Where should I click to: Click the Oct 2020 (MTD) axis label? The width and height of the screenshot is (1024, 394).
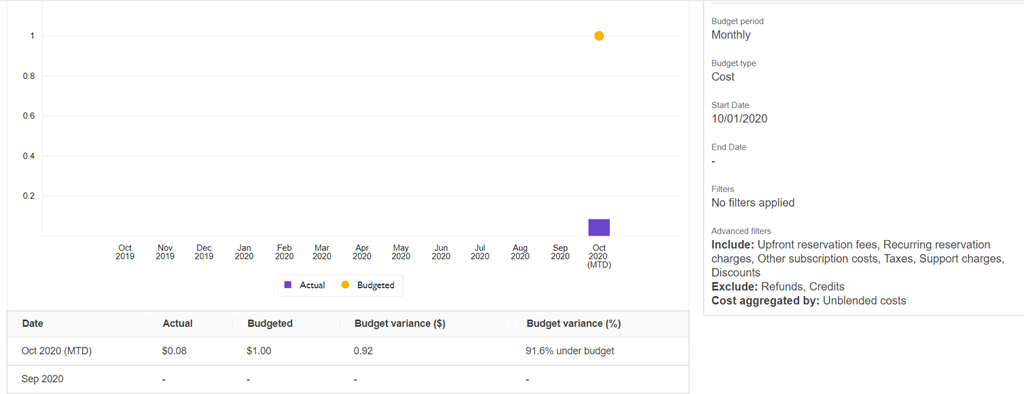click(599, 257)
